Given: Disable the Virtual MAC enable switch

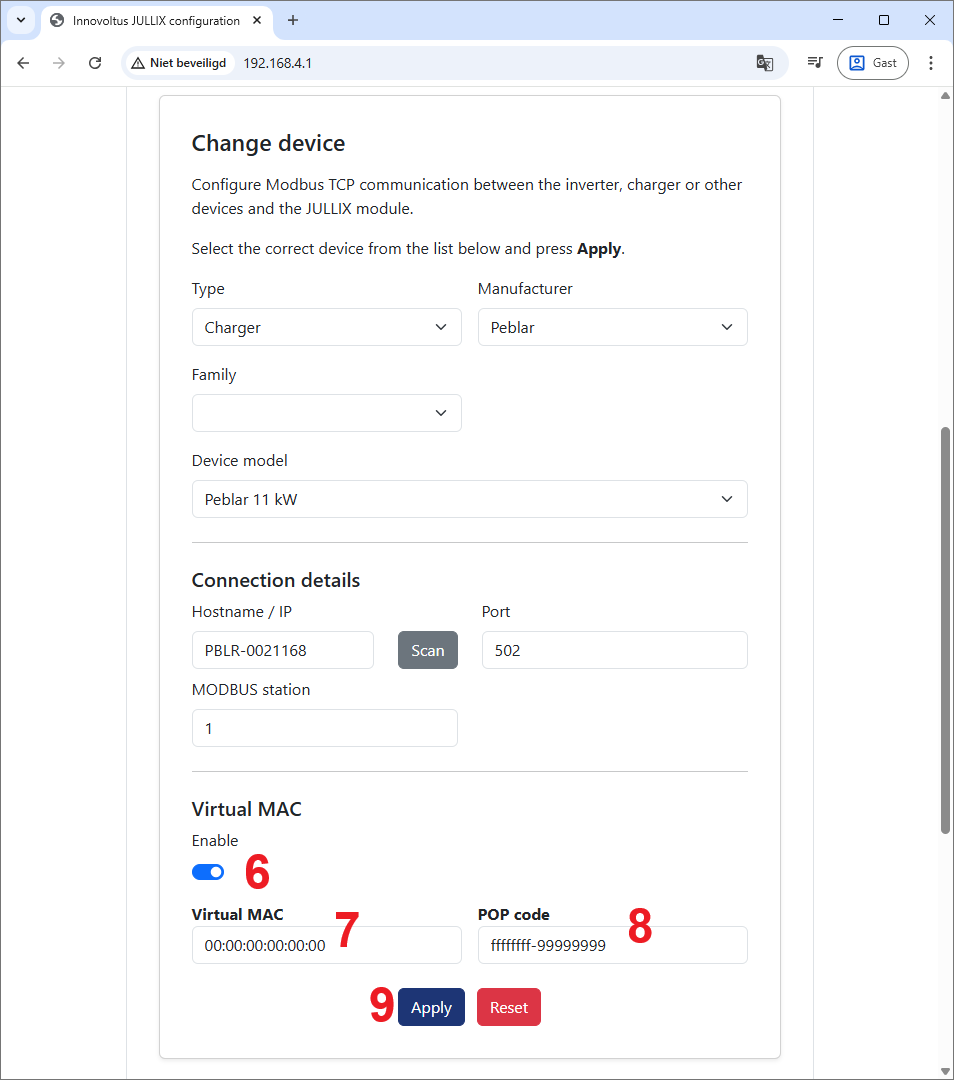Looking at the screenshot, I should [208, 872].
